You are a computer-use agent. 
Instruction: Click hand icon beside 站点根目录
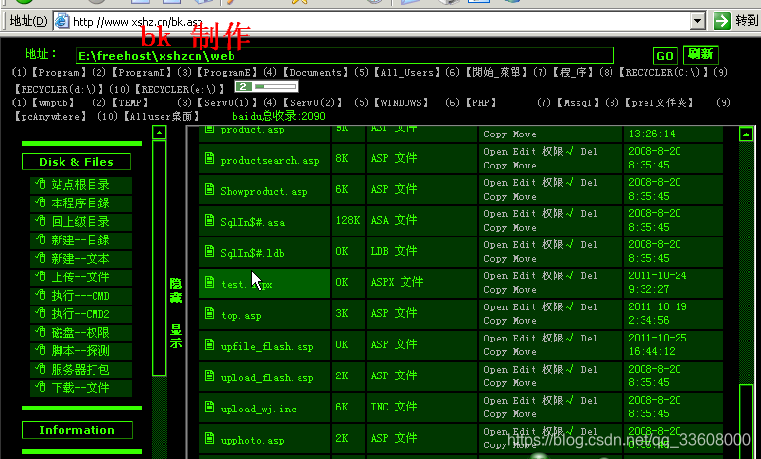pos(40,184)
